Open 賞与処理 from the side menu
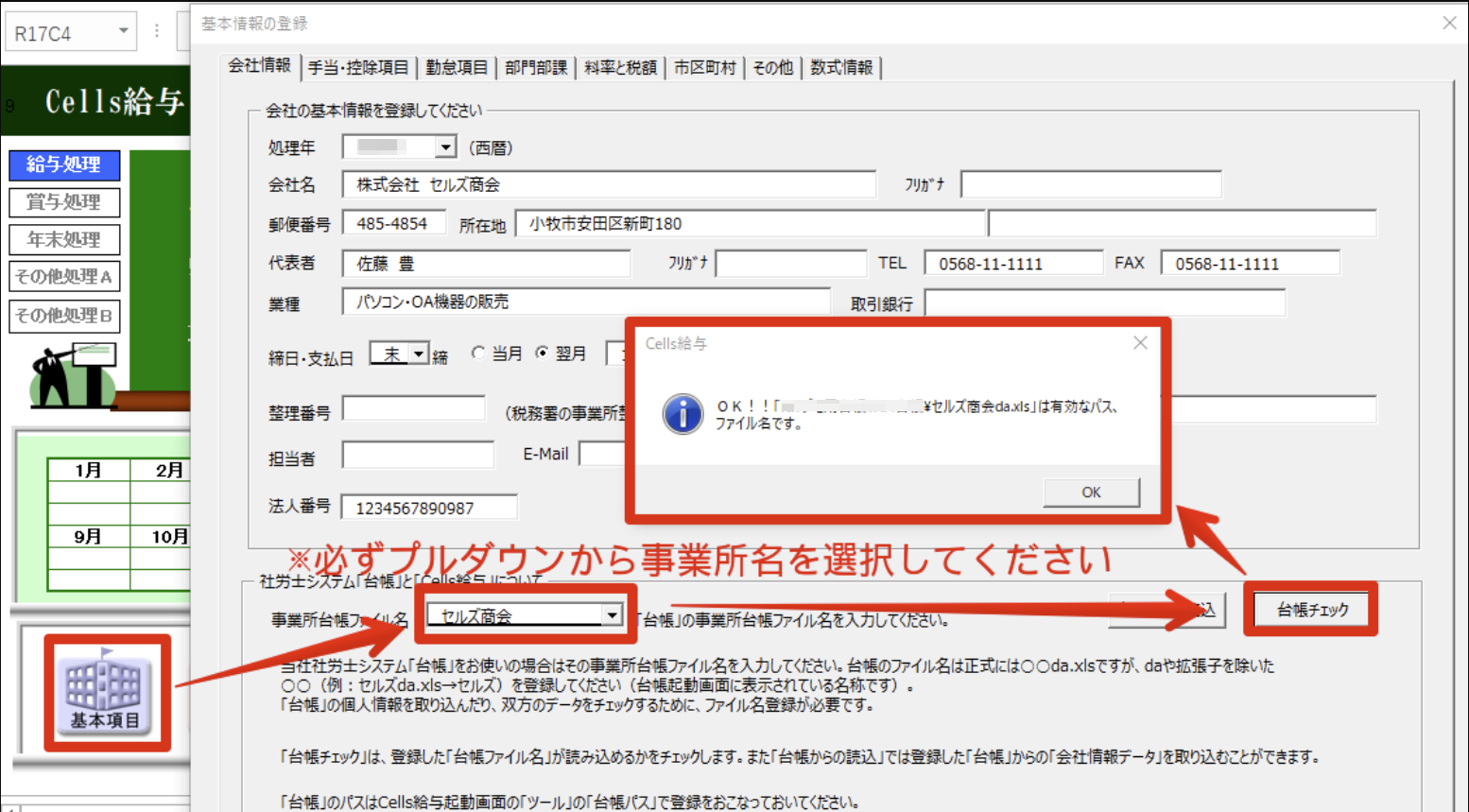The width and height of the screenshot is (1469, 812). (x=64, y=202)
